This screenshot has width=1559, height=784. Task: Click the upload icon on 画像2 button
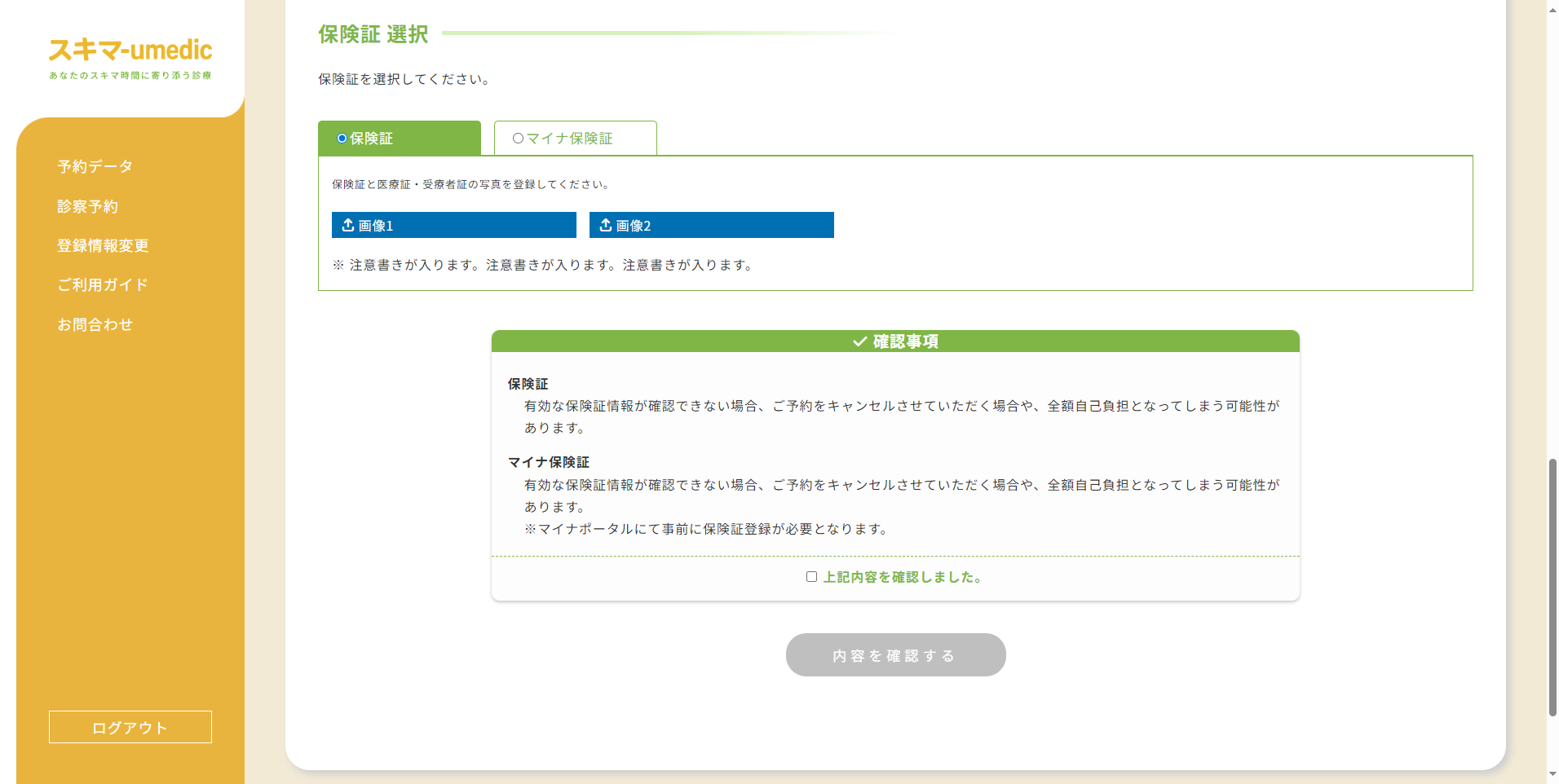605,225
